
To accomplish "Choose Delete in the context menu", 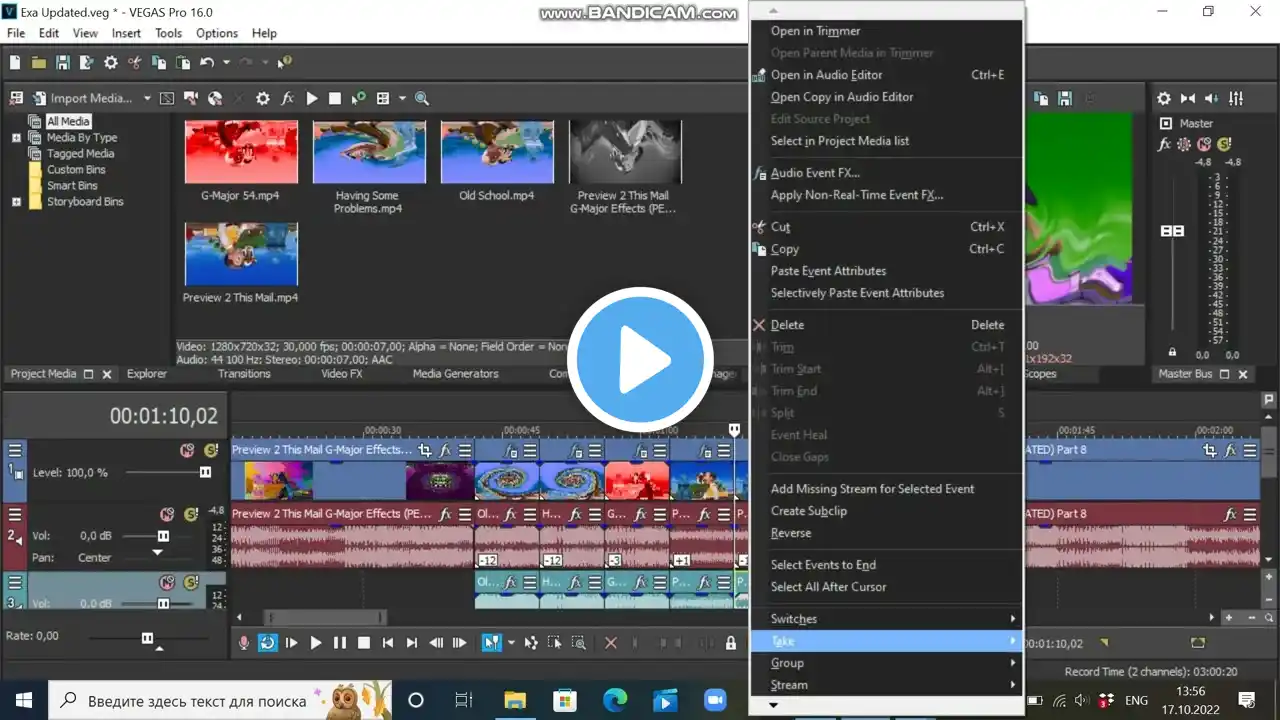I will 887,325.
